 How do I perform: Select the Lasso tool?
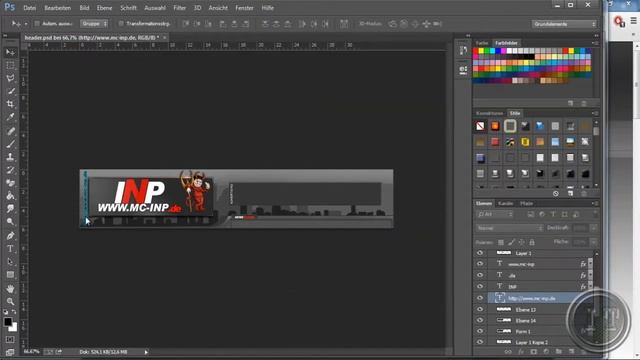(x=11, y=78)
